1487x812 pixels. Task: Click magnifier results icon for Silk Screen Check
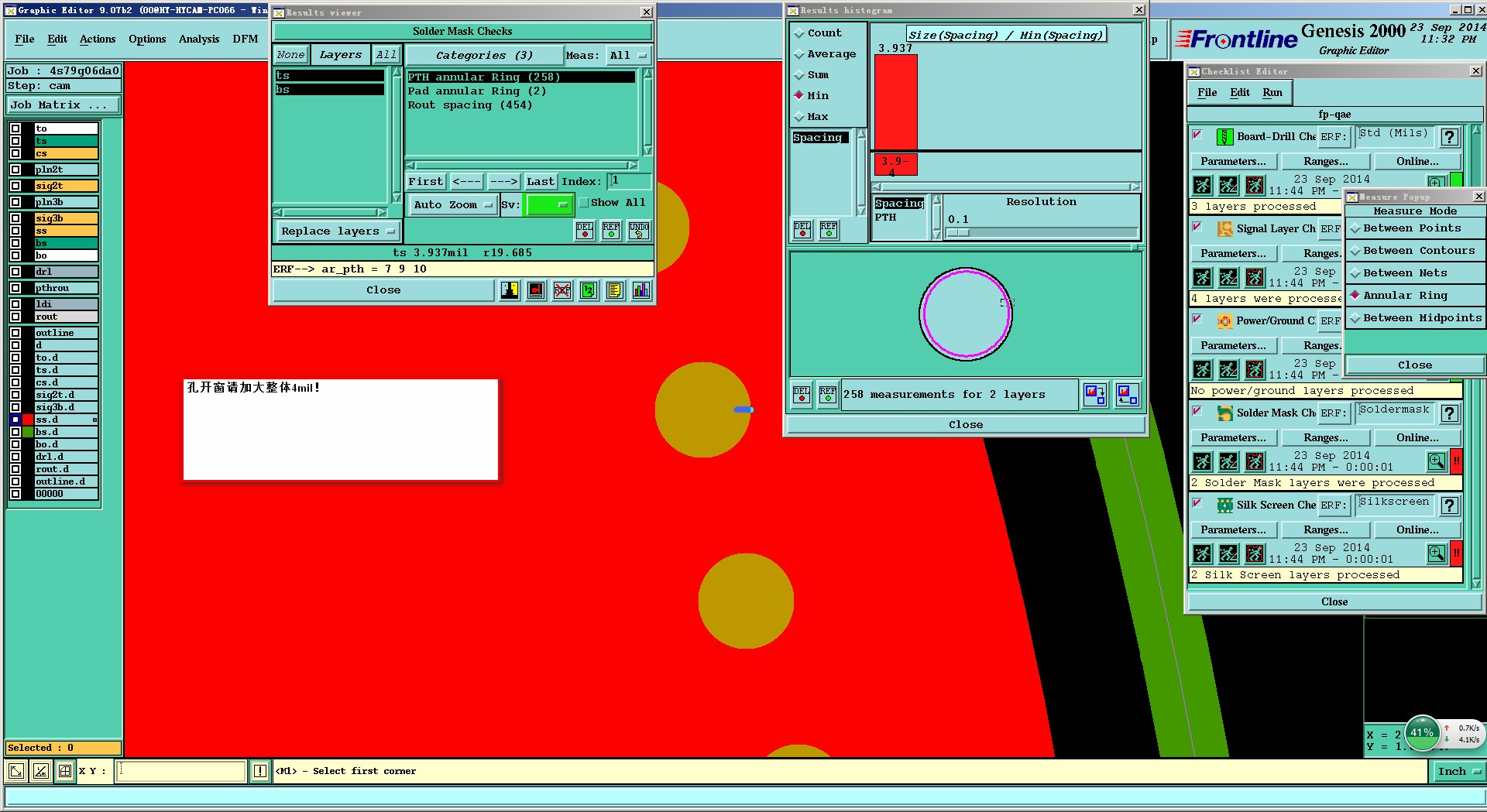1437,553
